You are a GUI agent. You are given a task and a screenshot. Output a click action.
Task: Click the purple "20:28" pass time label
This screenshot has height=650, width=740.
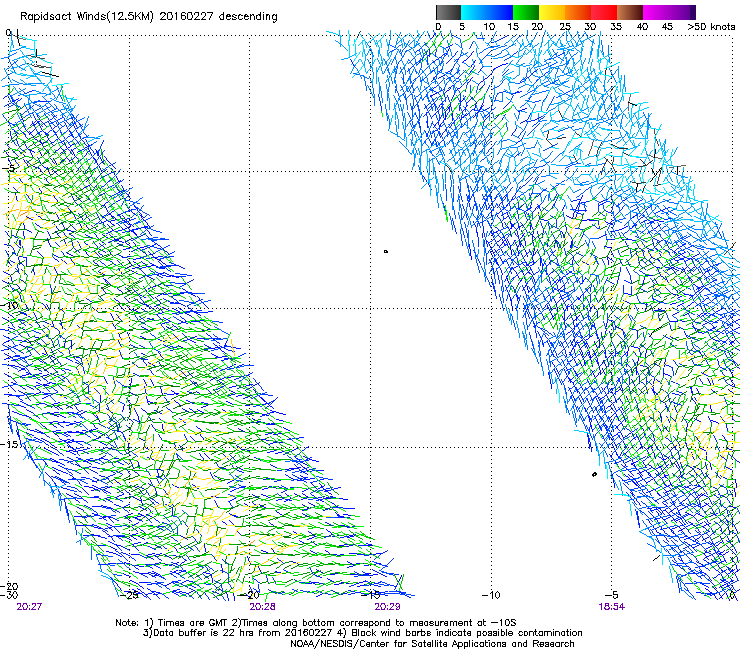click(262, 607)
